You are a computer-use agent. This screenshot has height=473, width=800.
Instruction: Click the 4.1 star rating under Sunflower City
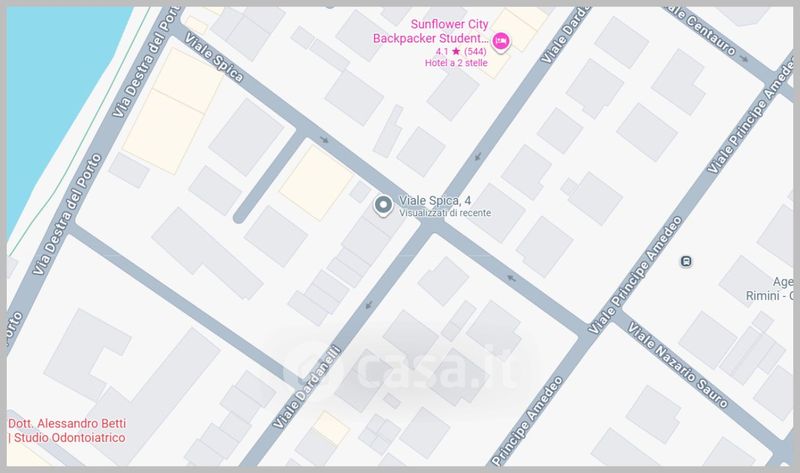click(461, 52)
